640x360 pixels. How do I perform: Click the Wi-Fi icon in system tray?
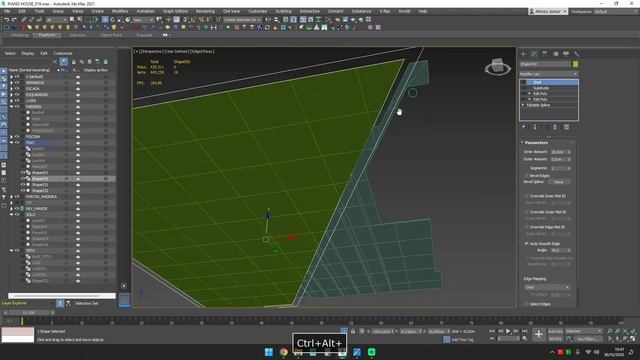pos(588,352)
